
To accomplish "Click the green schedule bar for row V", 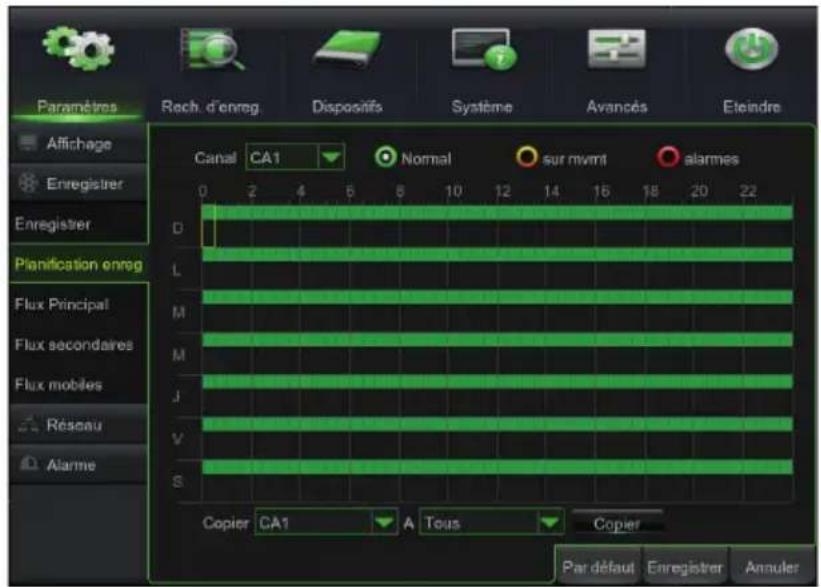I will [x=497, y=424].
